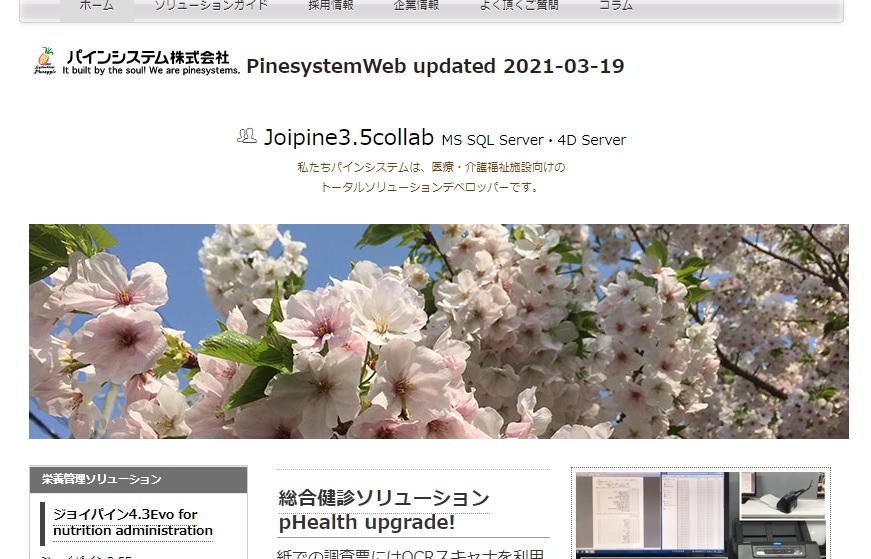Click the 栄養管理ソリューション sidebar header
Image resolution: width=871 pixels, height=559 pixels.
pos(138,480)
